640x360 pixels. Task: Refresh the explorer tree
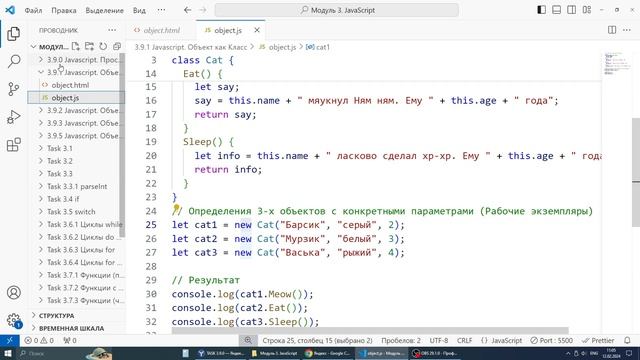point(103,47)
